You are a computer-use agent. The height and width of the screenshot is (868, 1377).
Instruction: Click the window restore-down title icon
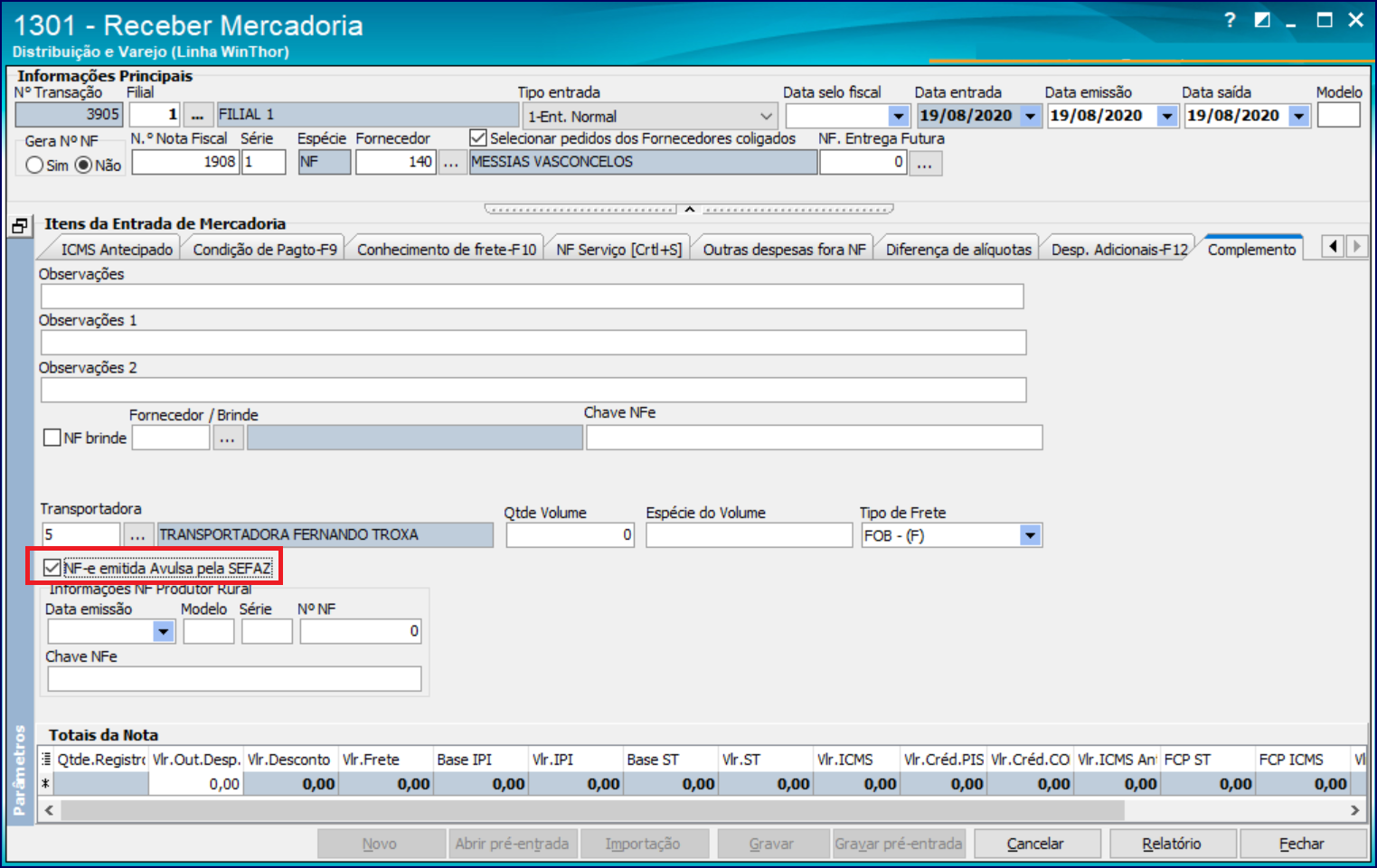click(x=1262, y=20)
